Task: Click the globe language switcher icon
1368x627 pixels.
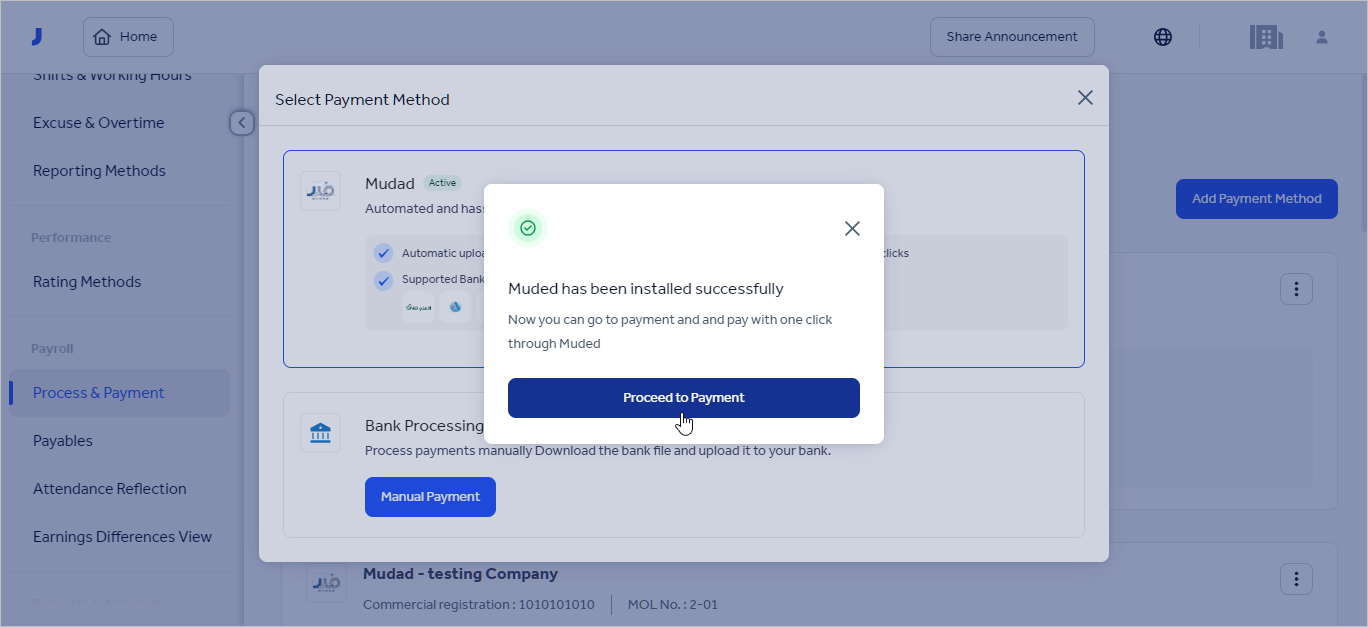Action: 1162,36
